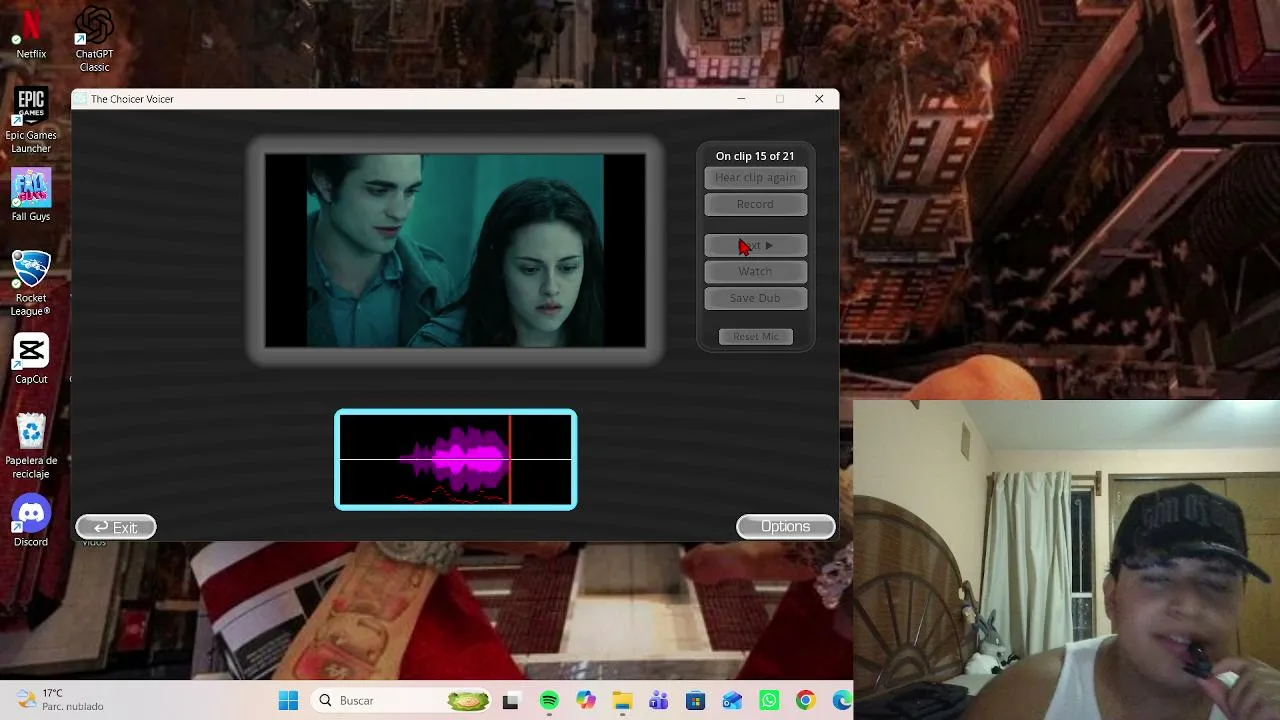Screen dimensions: 1280x720
Task: Go to the next clip
Action: pos(755,245)
